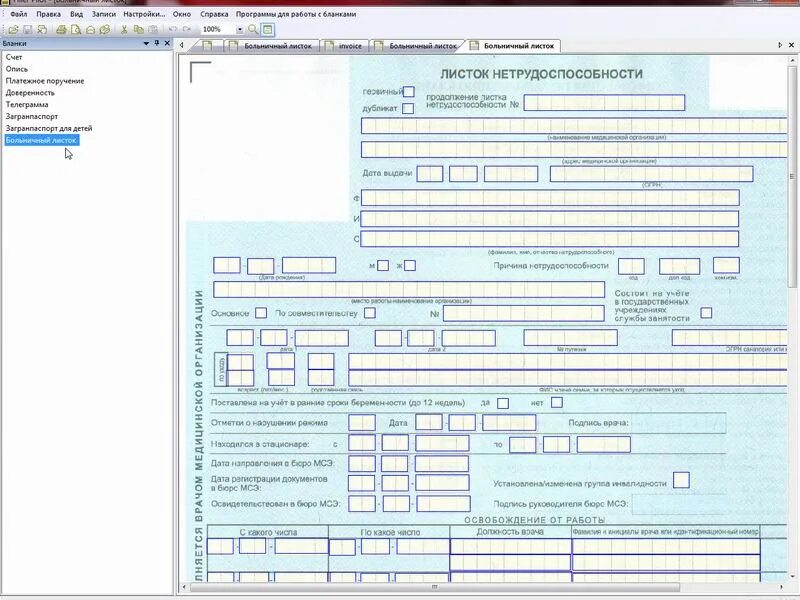The image size is (800, 600).
Task: Click the scroll right arrow at bottom
Action: [782, 587]
